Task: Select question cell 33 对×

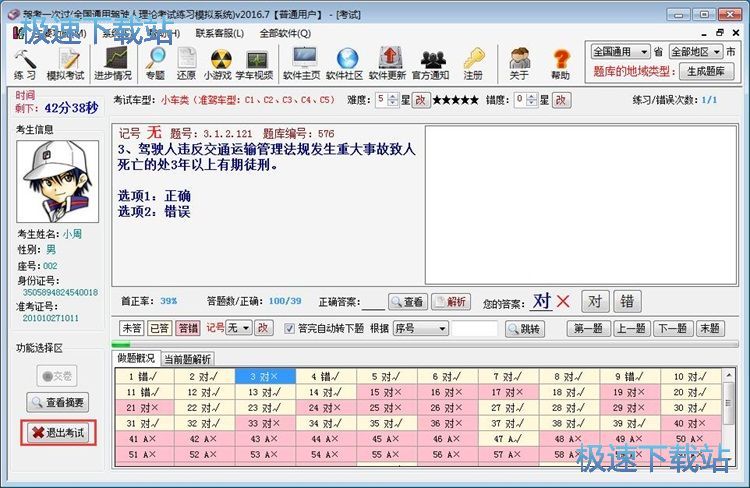Action: click(265, 423)
